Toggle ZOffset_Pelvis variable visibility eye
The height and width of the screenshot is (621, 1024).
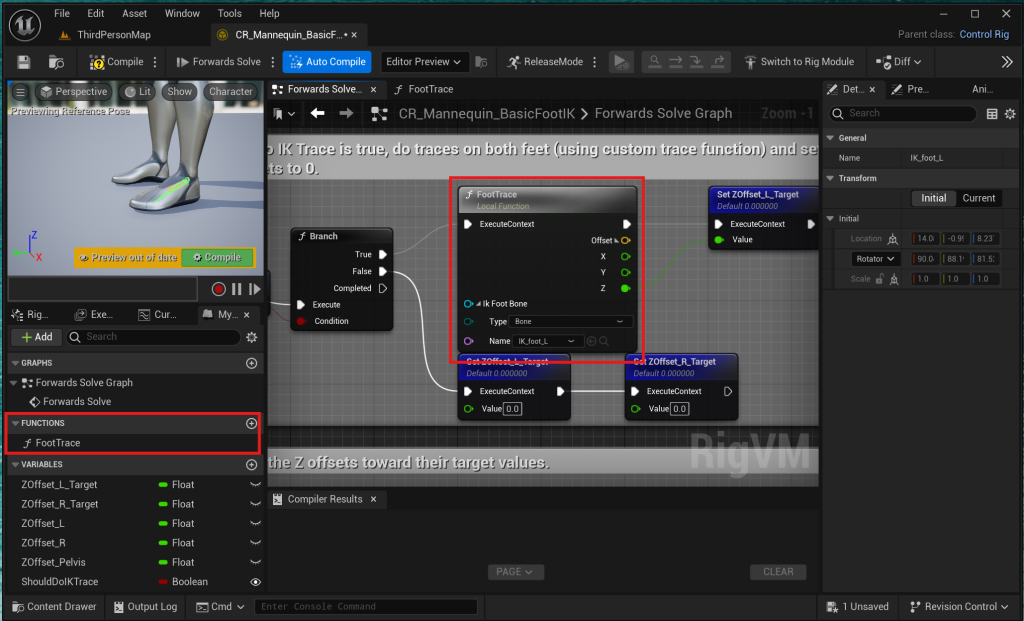pos(255,563)
